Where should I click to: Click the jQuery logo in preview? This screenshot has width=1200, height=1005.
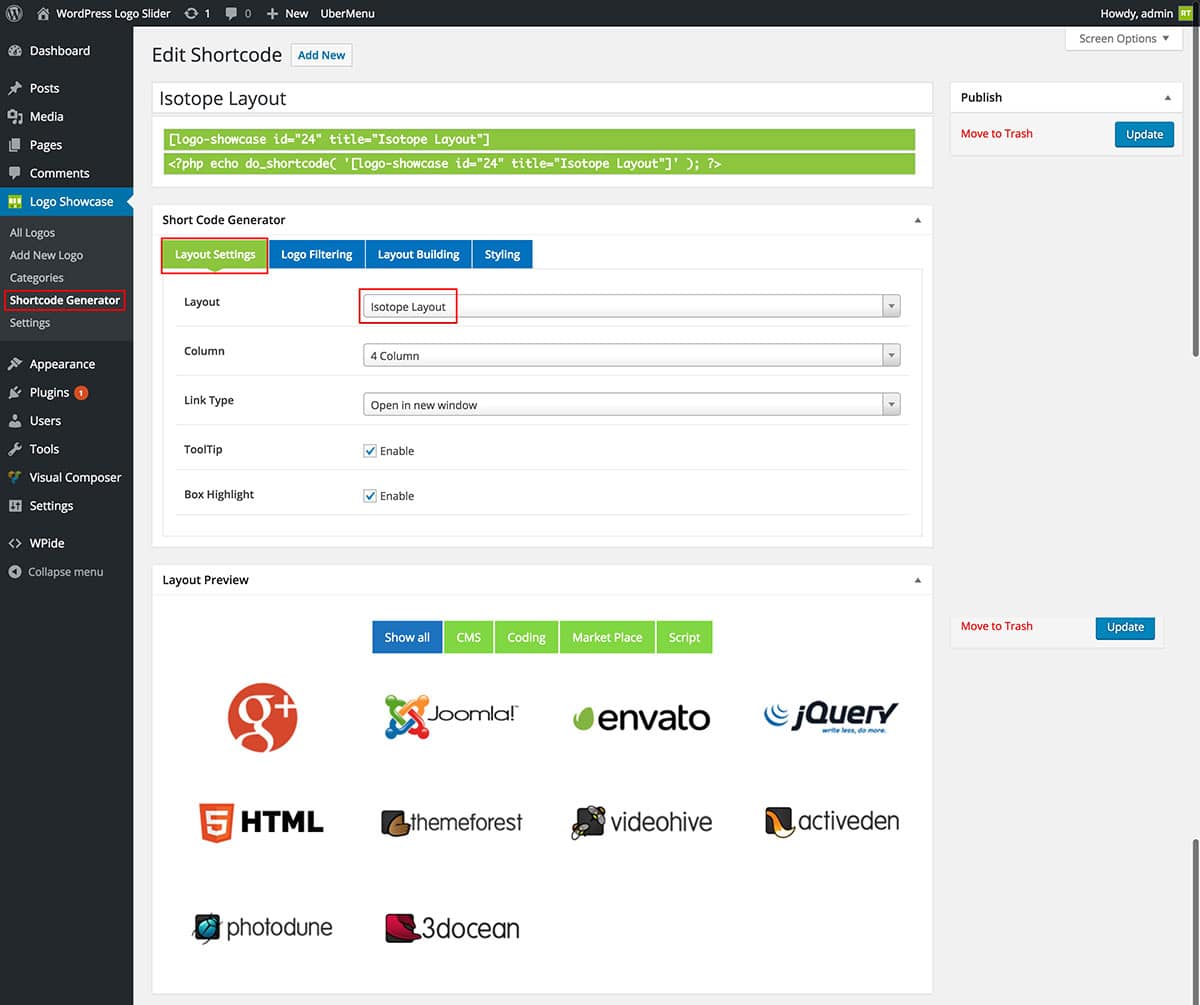tap(831, 717)
